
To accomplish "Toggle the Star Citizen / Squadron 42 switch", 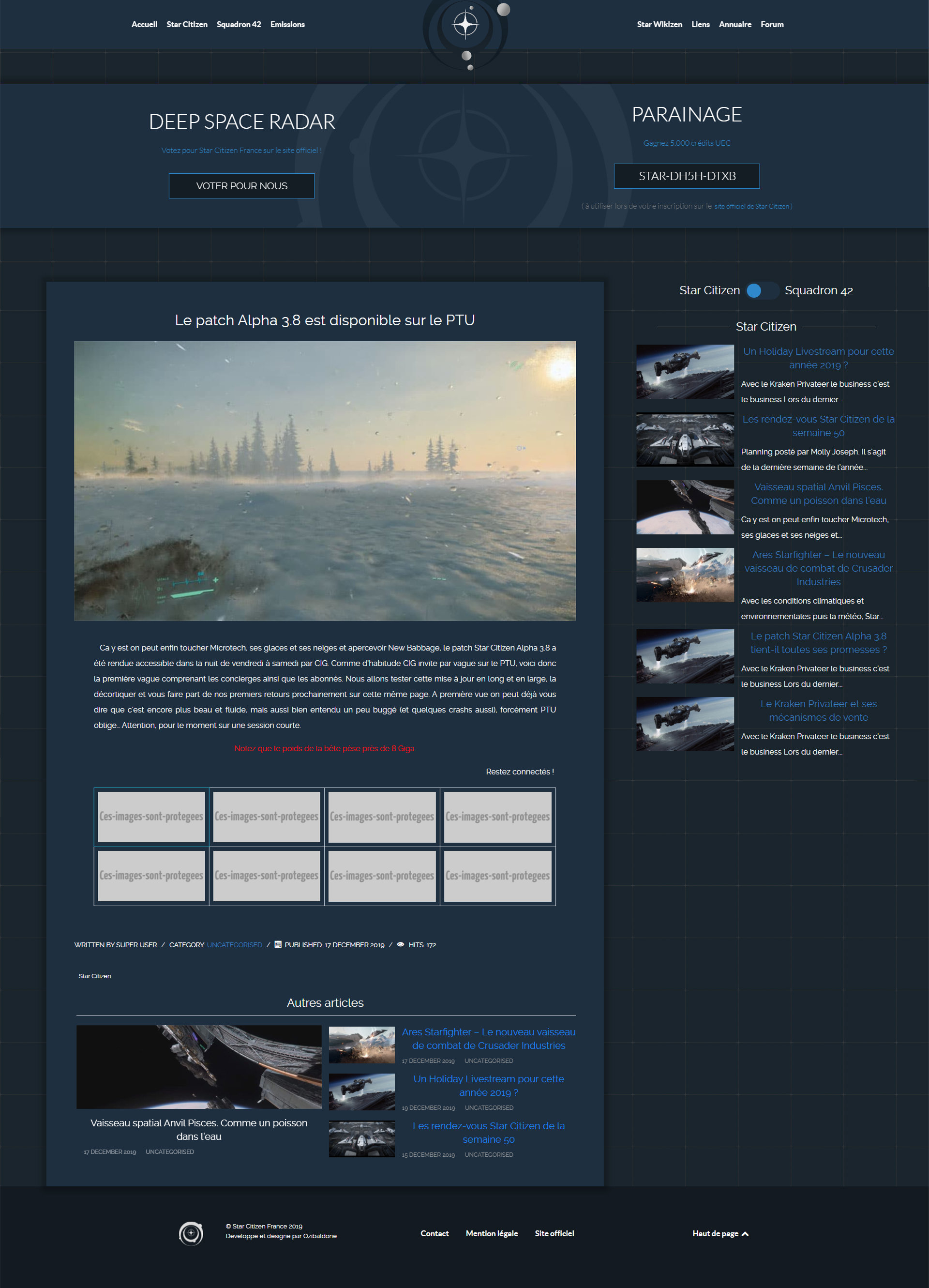I will (x=762, y=290).
